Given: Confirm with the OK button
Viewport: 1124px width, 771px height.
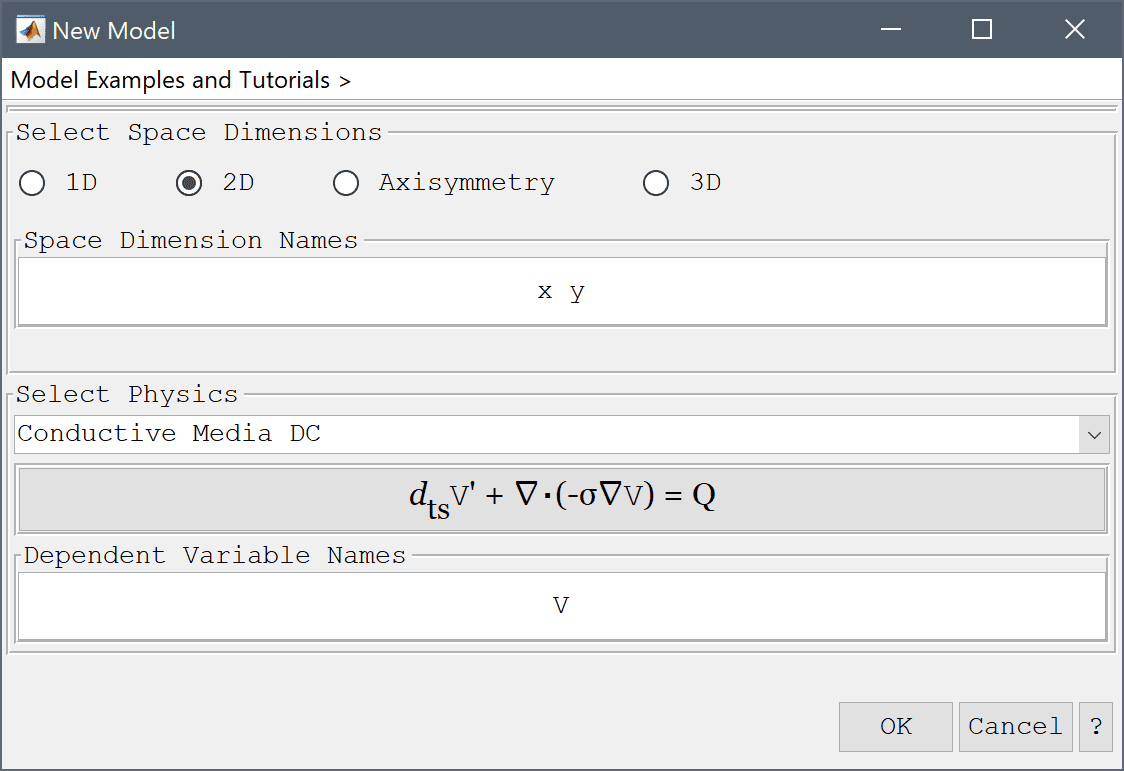Looking at the screenshot, I should [896, 727].
